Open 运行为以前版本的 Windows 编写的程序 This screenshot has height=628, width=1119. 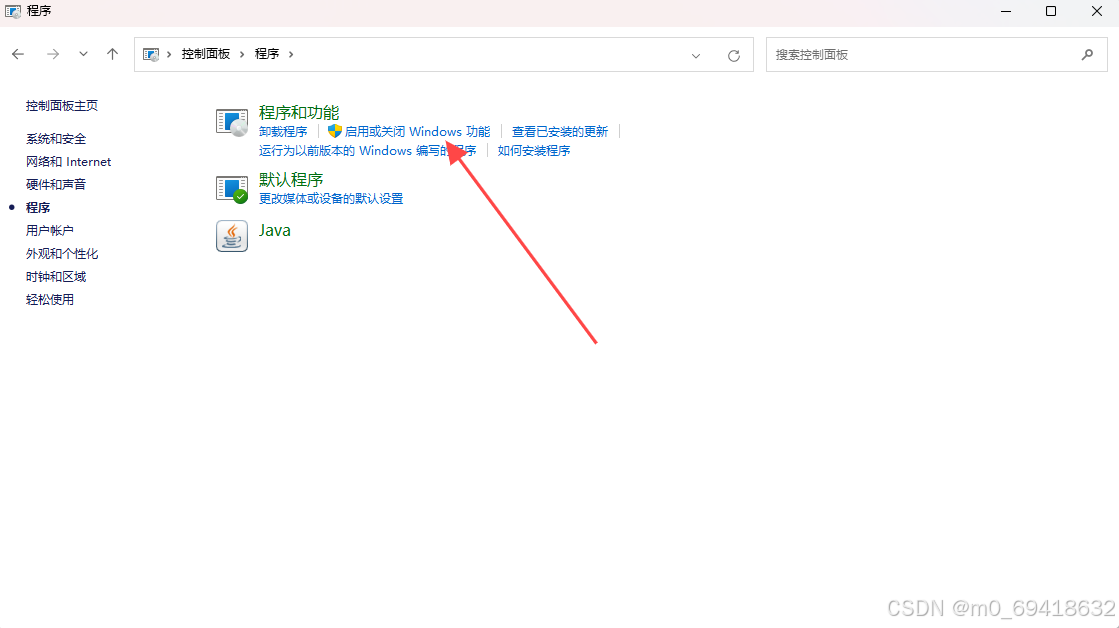(x=368, y=151)
